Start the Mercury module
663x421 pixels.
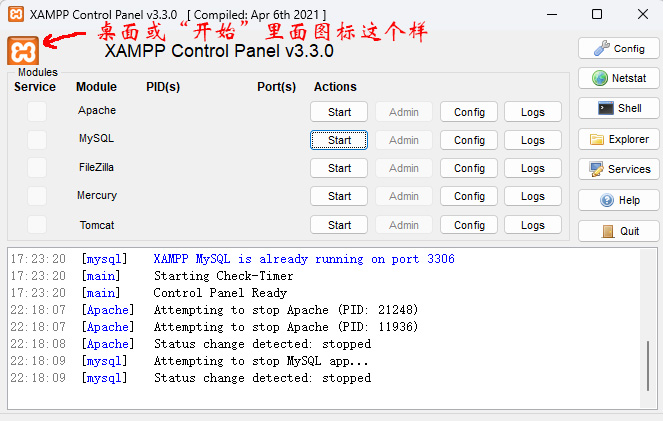[x=339, y=196]
